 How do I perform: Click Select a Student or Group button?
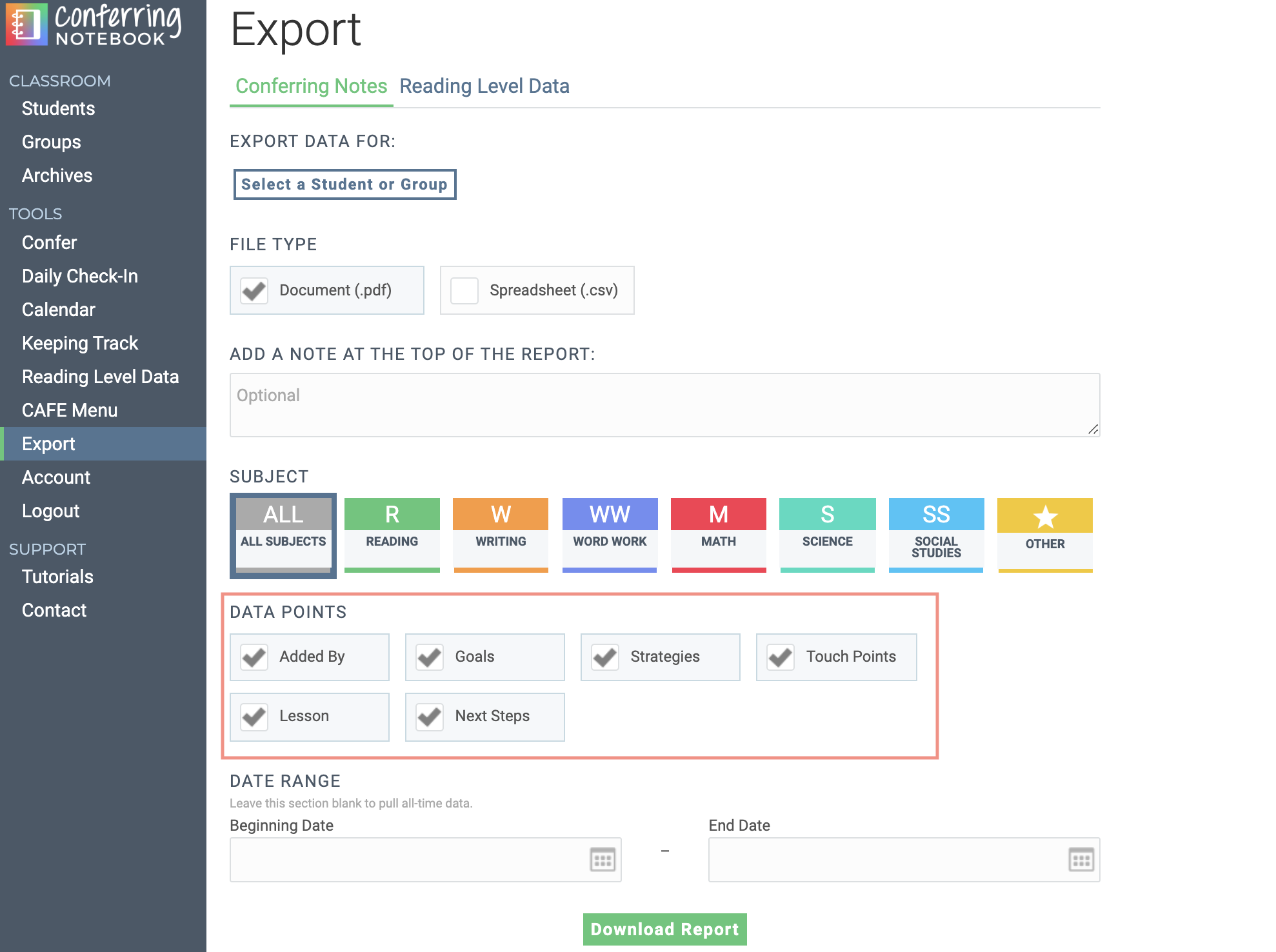(x=343, y=183)
